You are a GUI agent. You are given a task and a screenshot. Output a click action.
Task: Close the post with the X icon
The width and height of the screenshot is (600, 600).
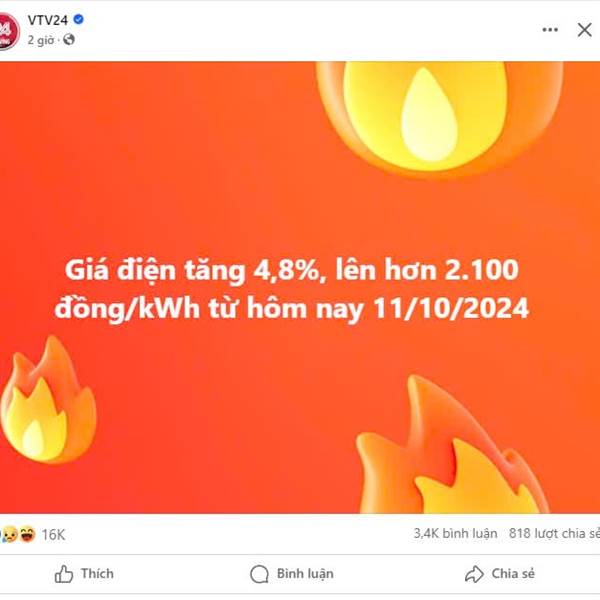(584, 30)
